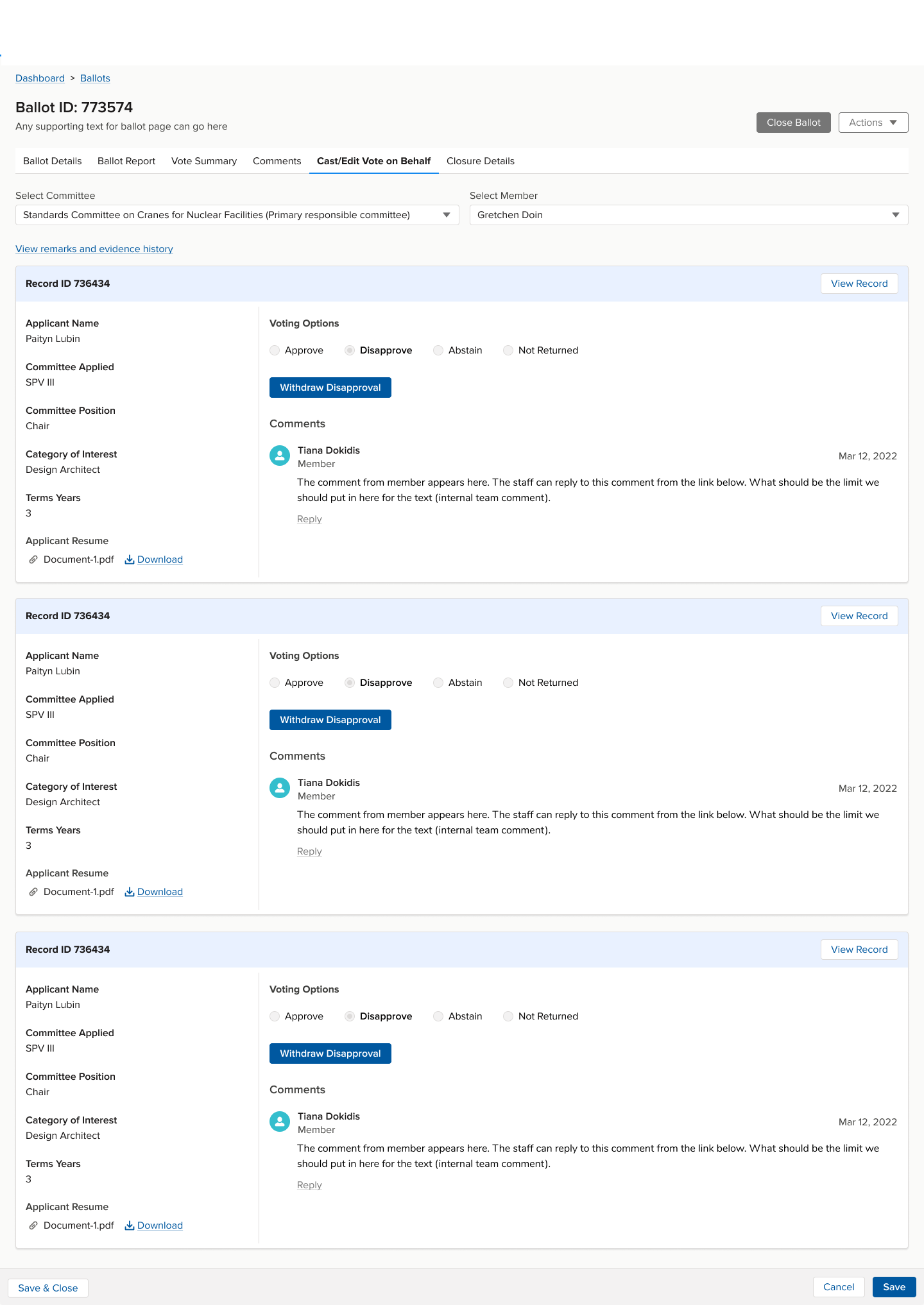This screenshot has height=1305, width=924.
Task: Click download icon in first record resume
Action: point(130,559)
